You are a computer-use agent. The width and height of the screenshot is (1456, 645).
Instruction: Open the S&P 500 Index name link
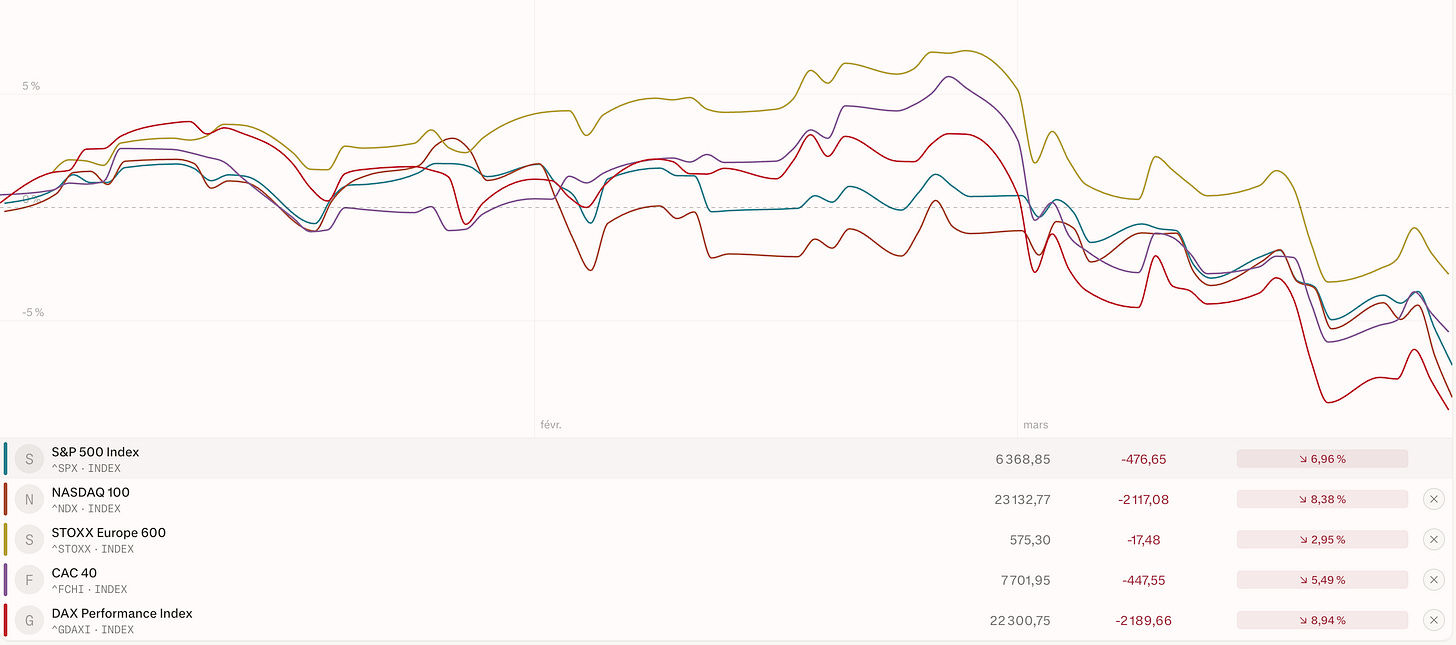click(x=95, y=452)
